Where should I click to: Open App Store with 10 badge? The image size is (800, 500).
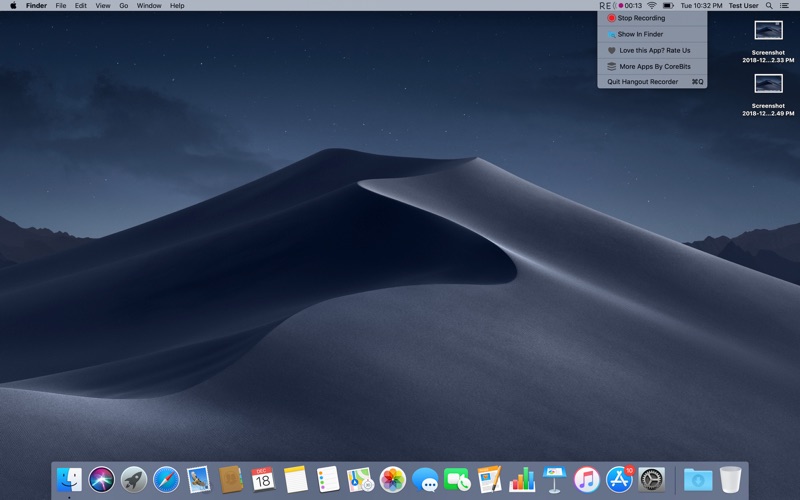pos(619,480)
